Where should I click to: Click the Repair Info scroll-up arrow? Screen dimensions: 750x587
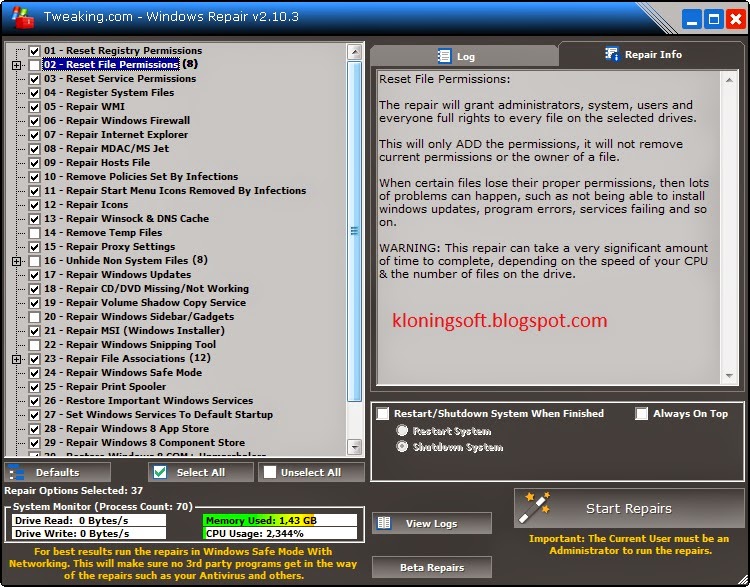[x=729, y=80]
